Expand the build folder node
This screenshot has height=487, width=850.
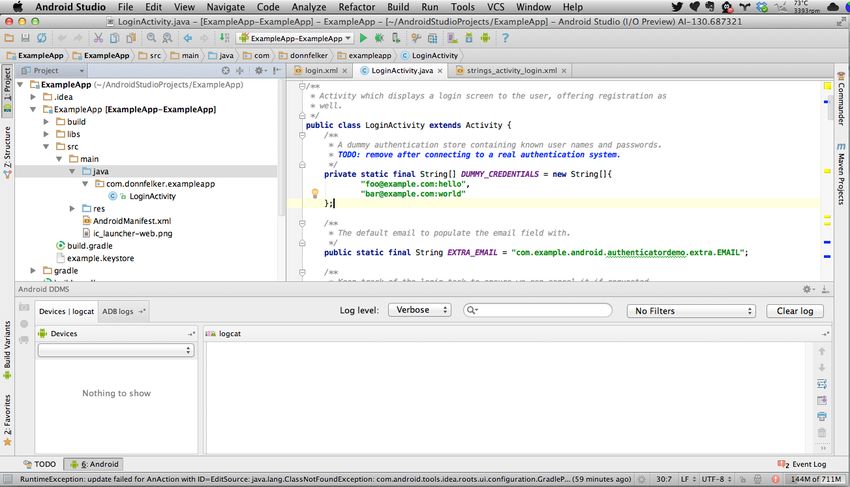46,122
